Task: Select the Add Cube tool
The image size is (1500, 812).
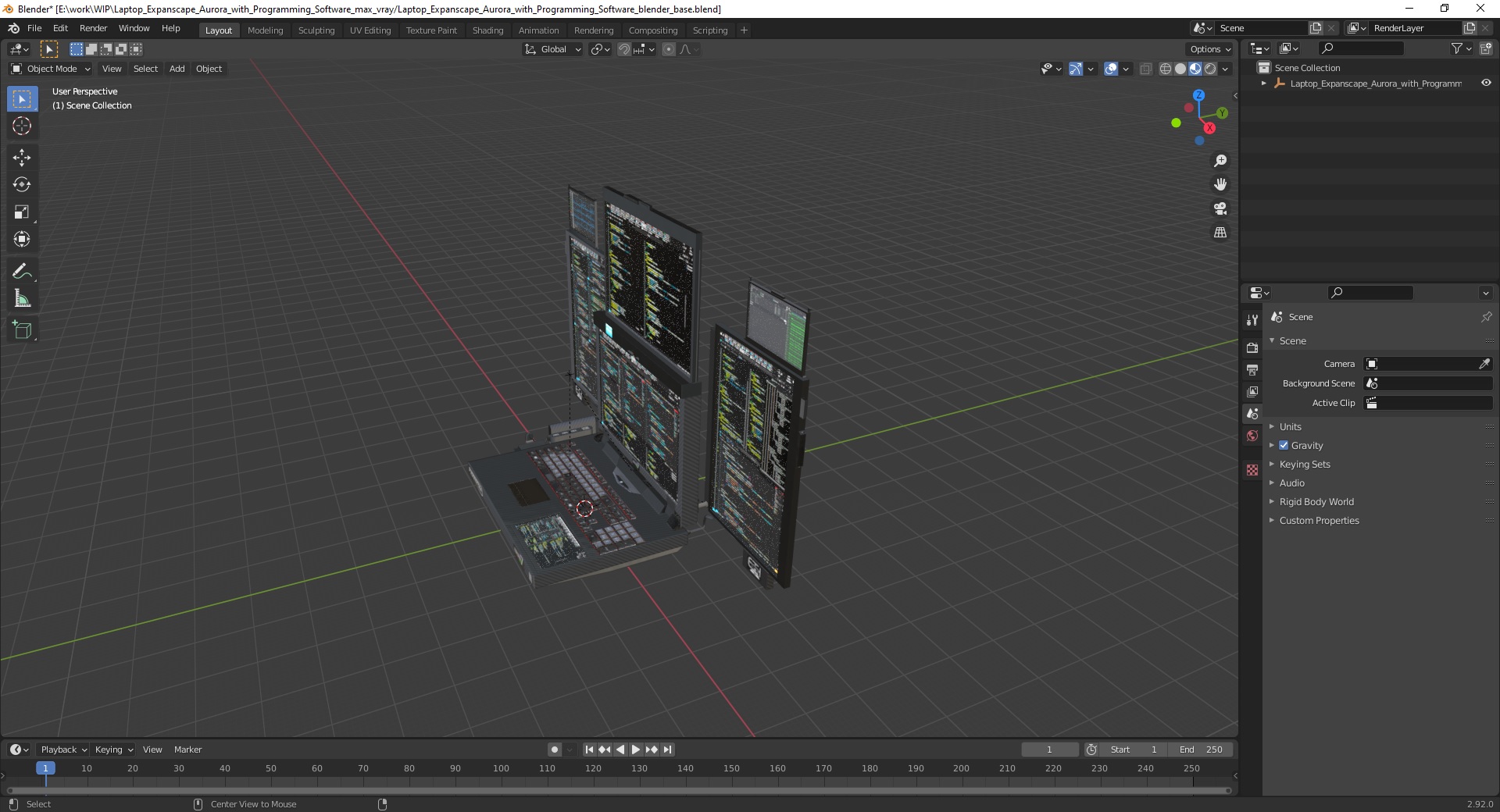Action: (x=22, y=330)
